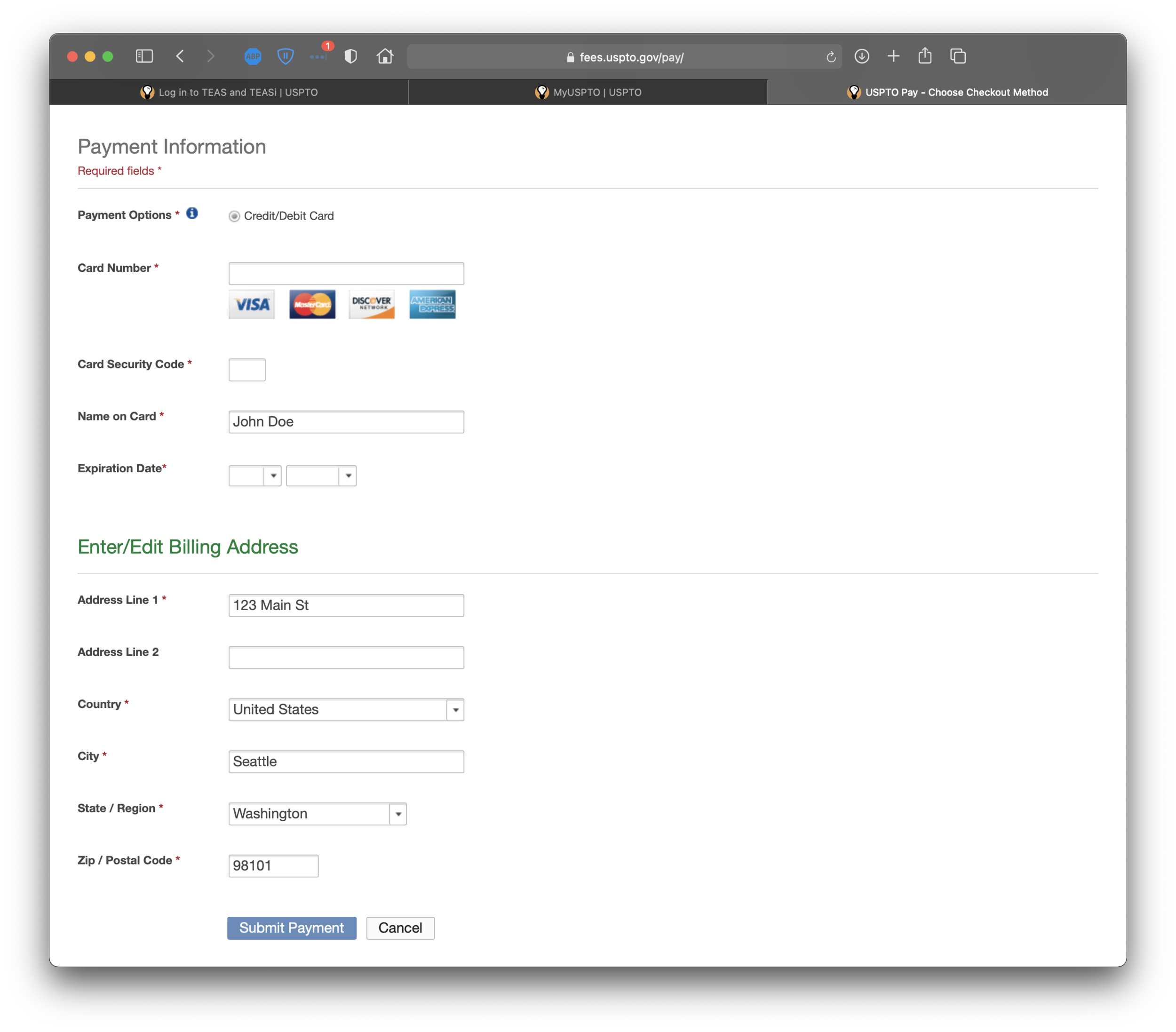Click the empty Address Line 2 field
This screenshot has width=1176, height=1032.
pyautogui.click(x=346, y=658)
